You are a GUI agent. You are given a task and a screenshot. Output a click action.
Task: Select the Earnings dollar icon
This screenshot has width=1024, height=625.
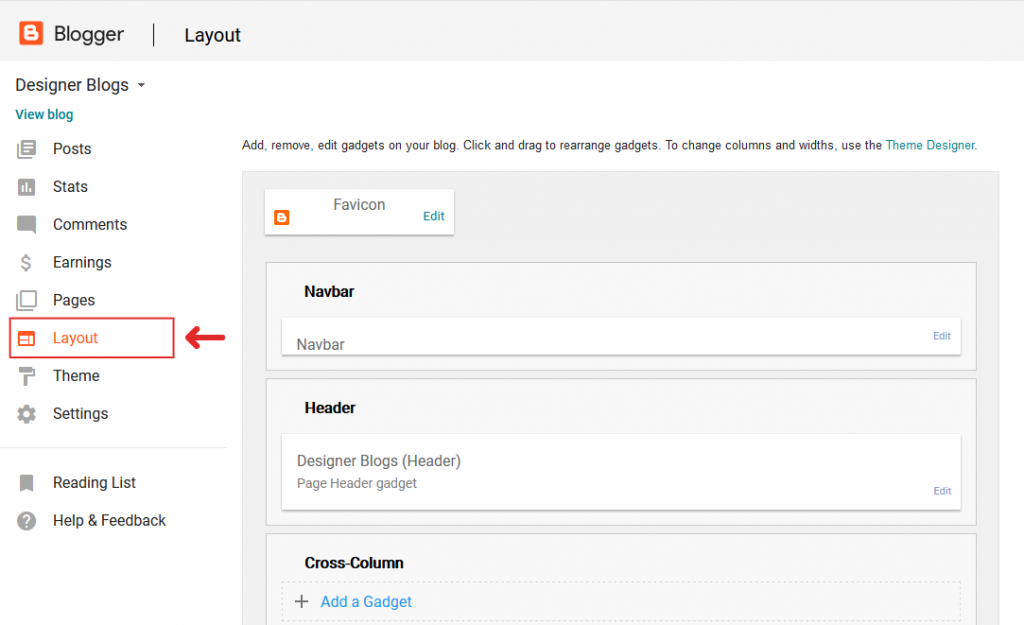pyautogui.click(x=29, y=262)
